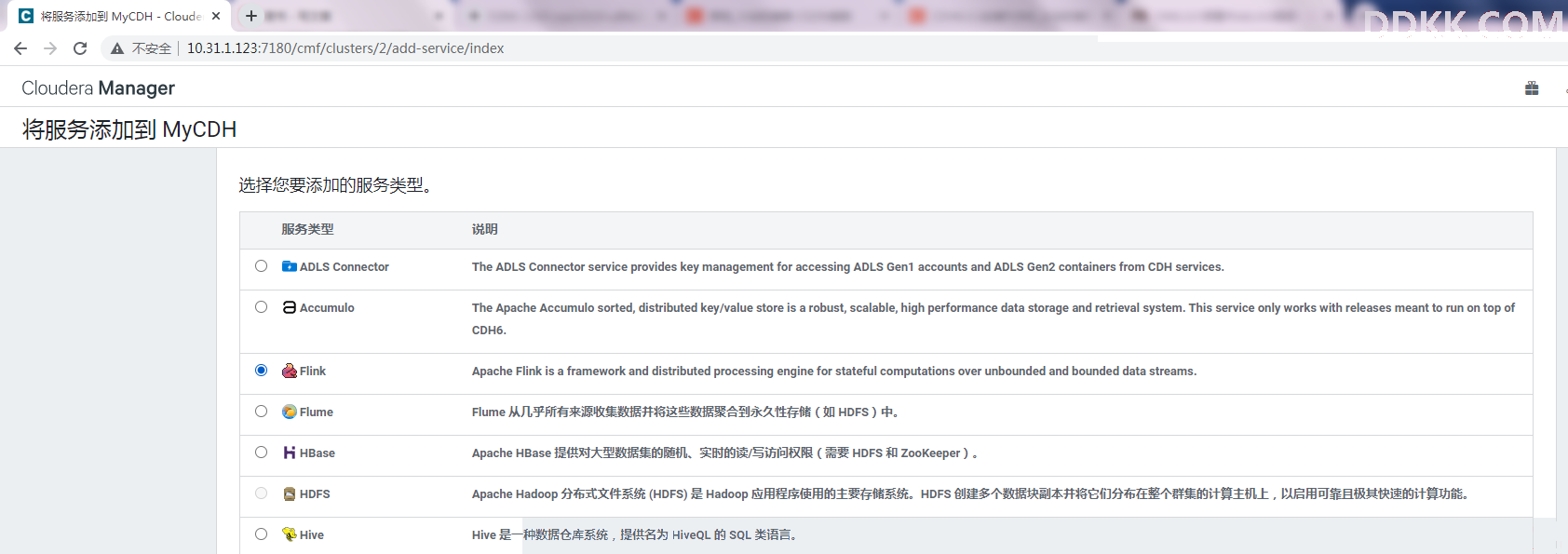
Task: Focus the address bar showing 10.31.1.123:7180
Action: (x=345, y=48)
